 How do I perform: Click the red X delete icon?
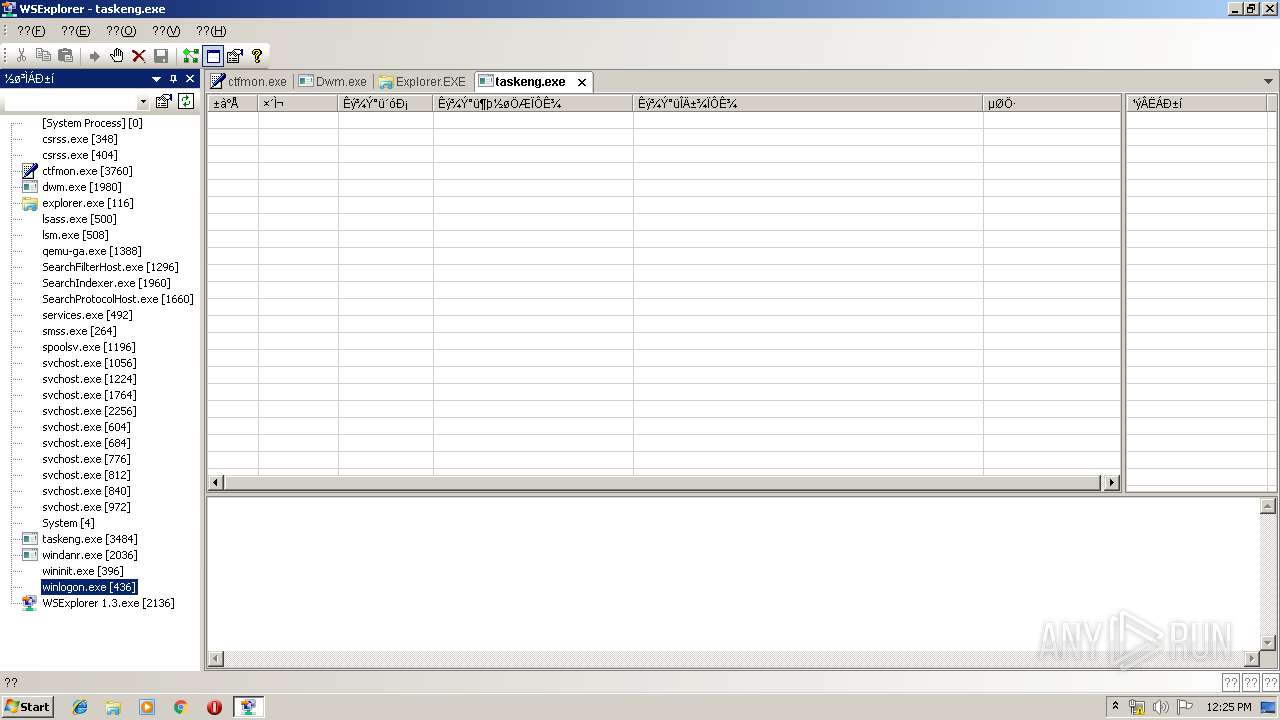coord(139,56)
